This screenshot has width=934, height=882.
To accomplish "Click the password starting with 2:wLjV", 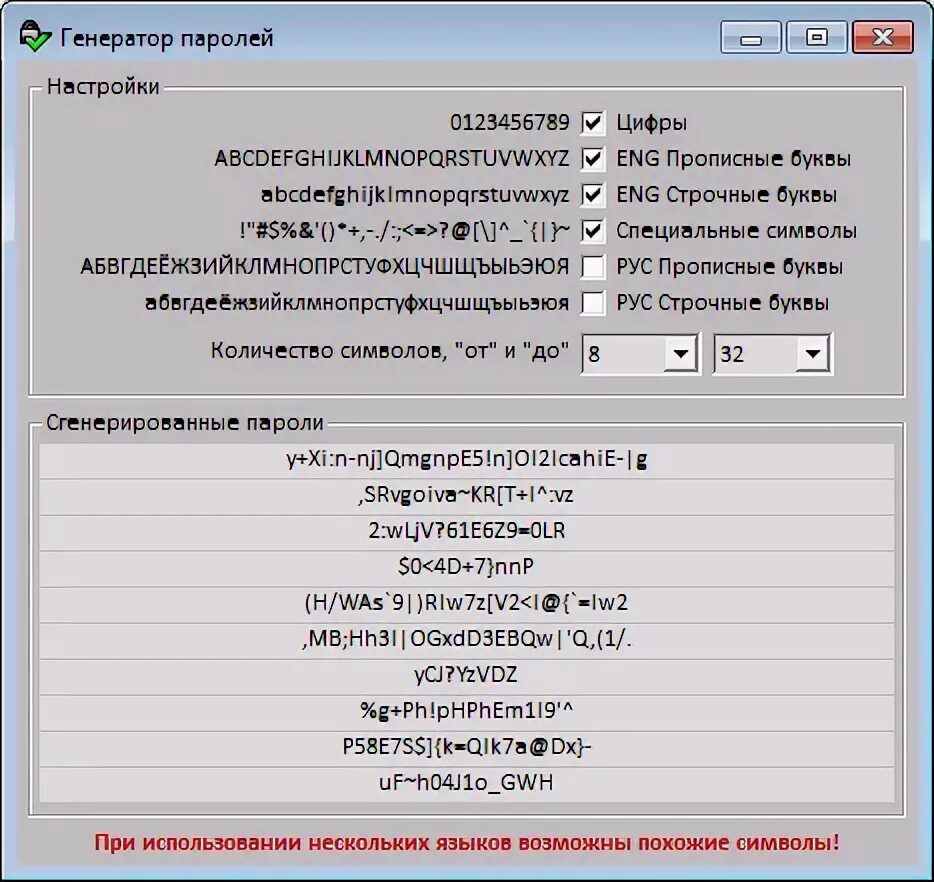I will (466, 531).
